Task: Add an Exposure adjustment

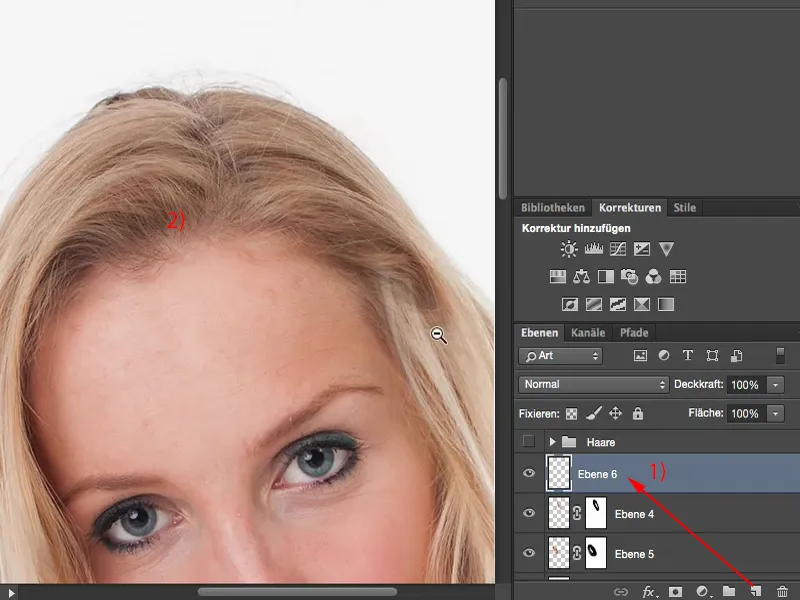Action: click(642, 249)
